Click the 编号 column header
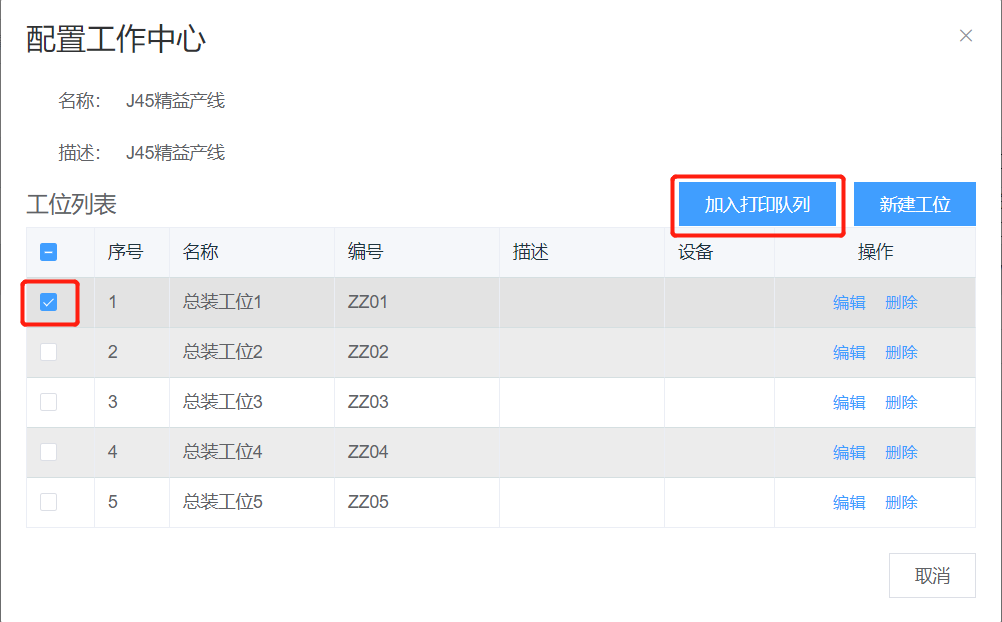This screenshot has width=1002, height=622. coord(365,252)
